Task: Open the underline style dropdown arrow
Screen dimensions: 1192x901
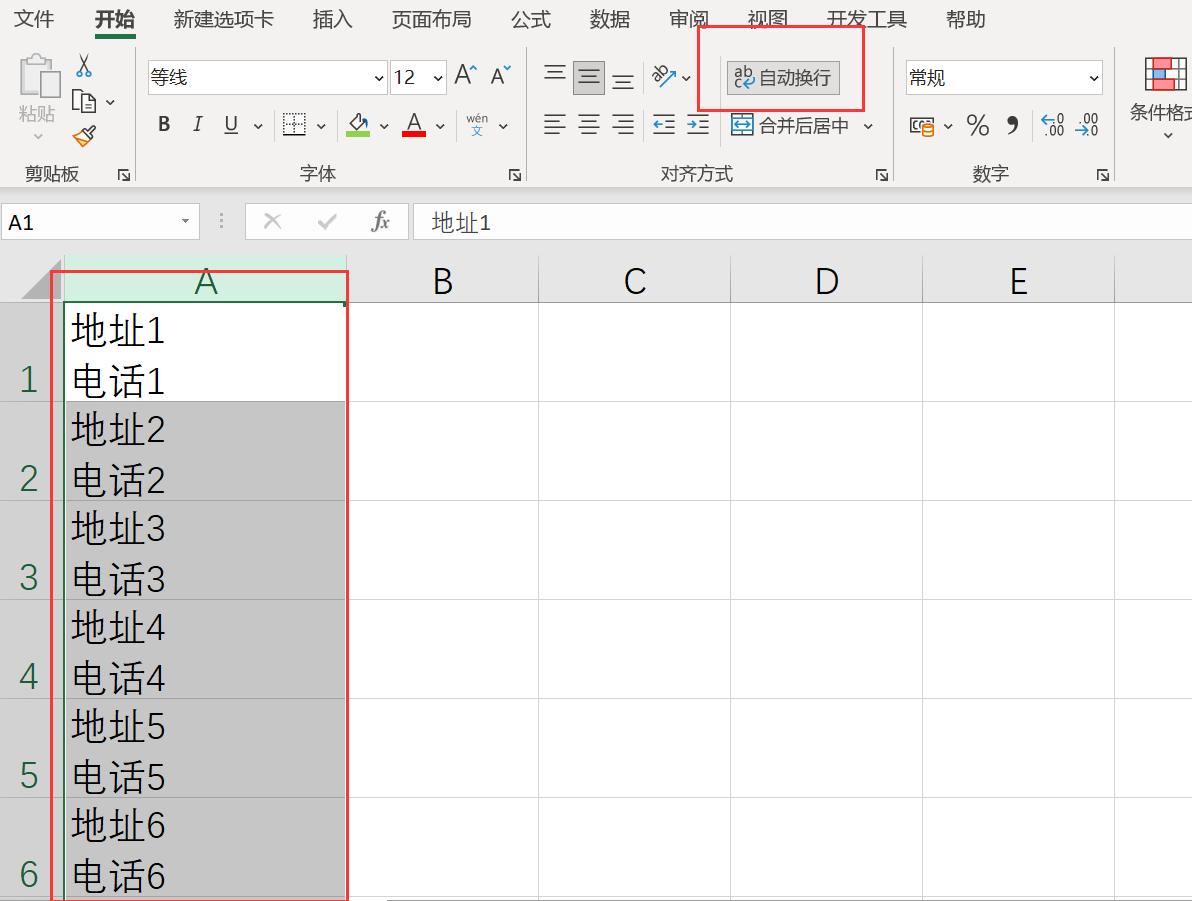Action: (258, 126)
